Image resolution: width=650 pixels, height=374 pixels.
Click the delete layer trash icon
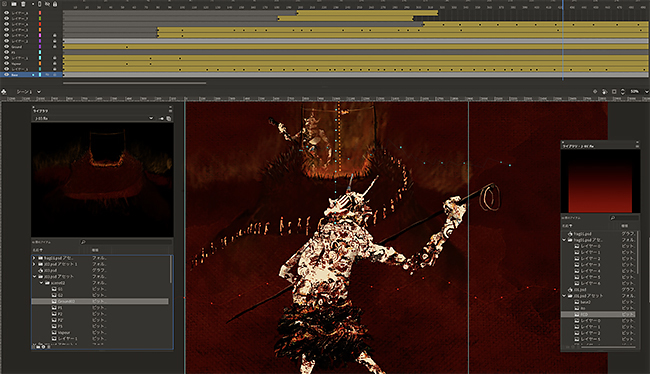(x=23, y=4)
